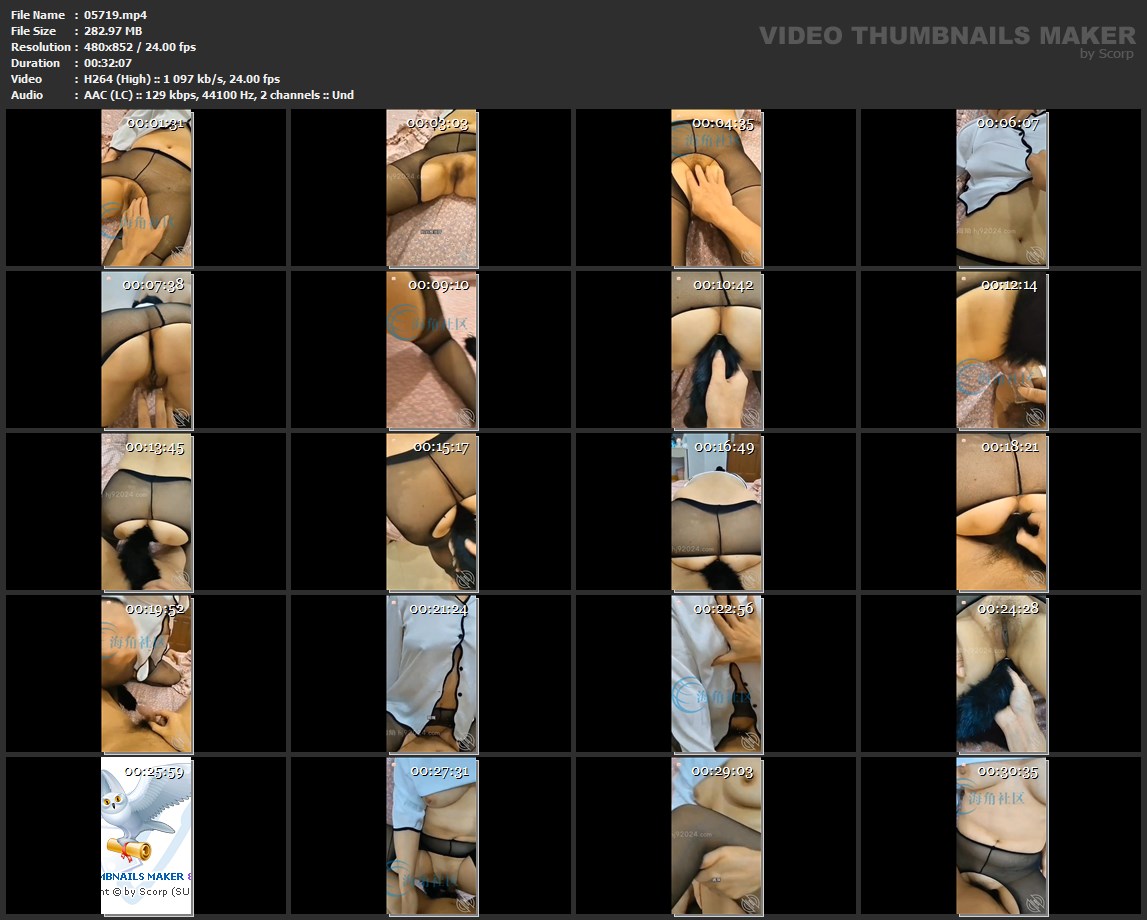Choose the thumbnail timestamped 00:22:56
This screenshot has width=1147, height=920.
click(716, 674)
